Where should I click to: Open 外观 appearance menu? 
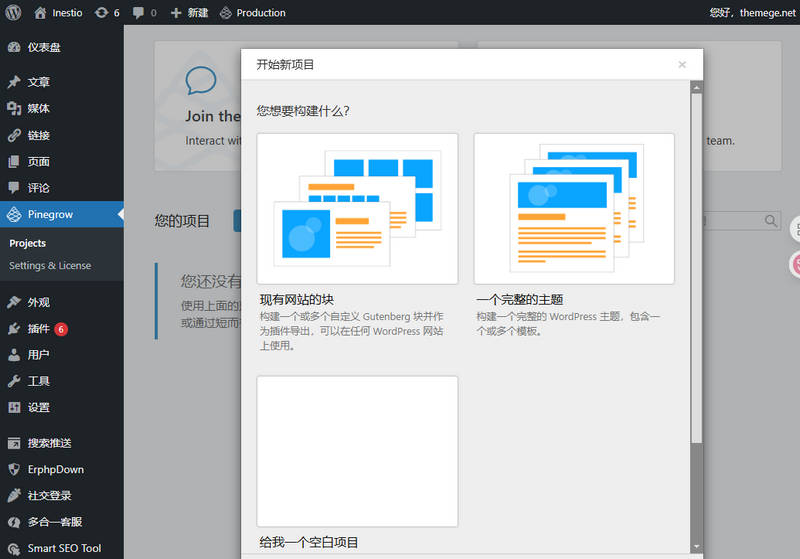tap(62, 302)
